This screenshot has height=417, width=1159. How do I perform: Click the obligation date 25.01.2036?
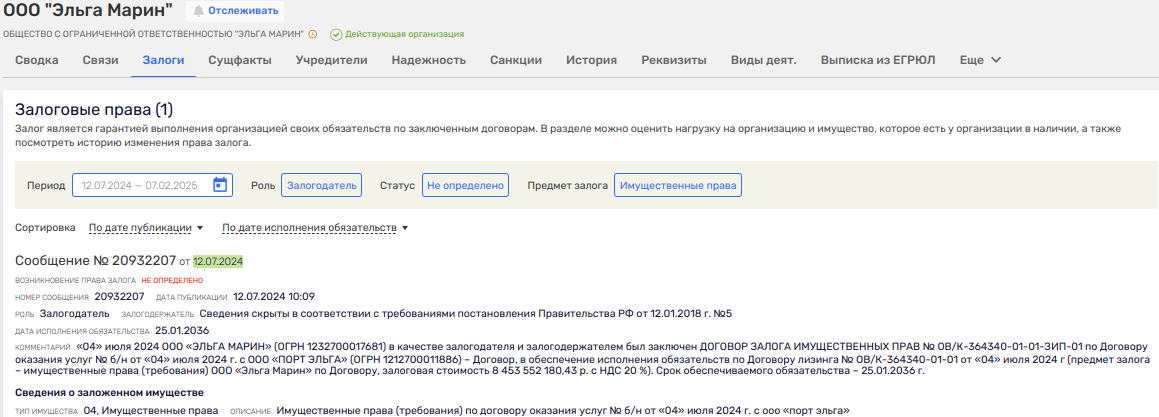tap(182, 330)
